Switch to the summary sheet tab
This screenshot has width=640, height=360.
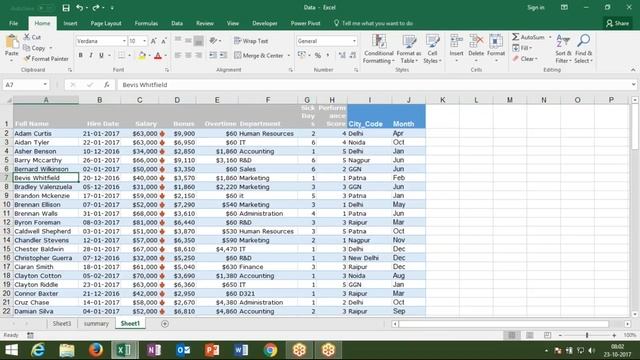click(x=96, y=324)
